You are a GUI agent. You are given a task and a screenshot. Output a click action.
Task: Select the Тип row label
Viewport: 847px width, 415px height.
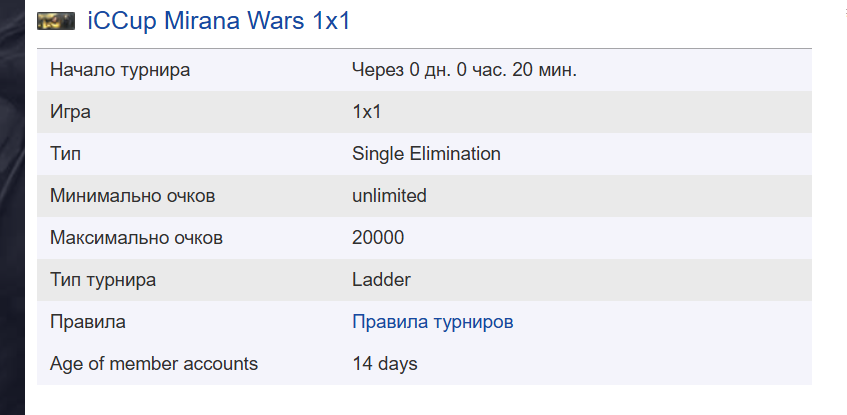point(65,153)
